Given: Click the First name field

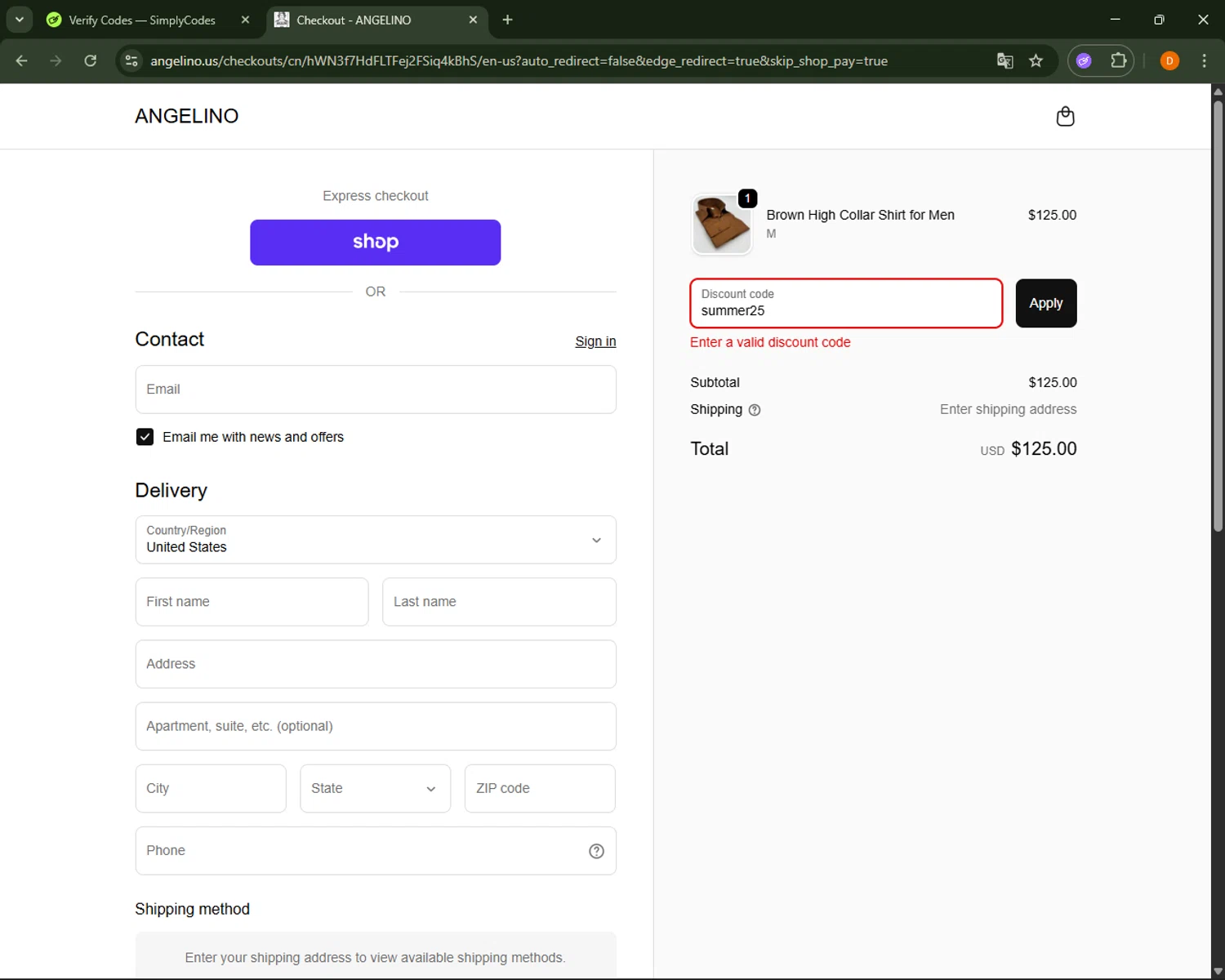Looking at the screenshot, I should (252, 602).
